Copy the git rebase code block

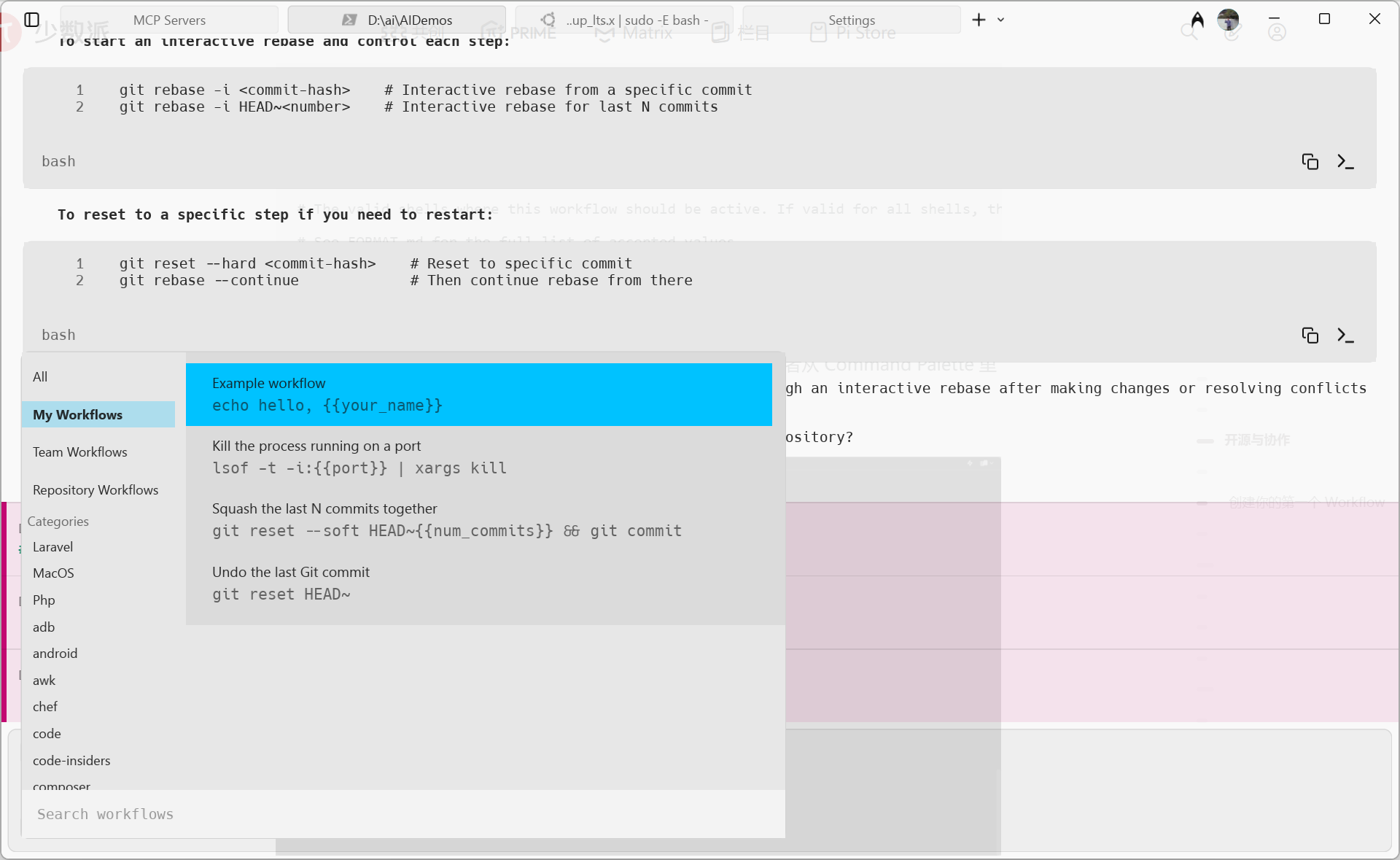1310,161
